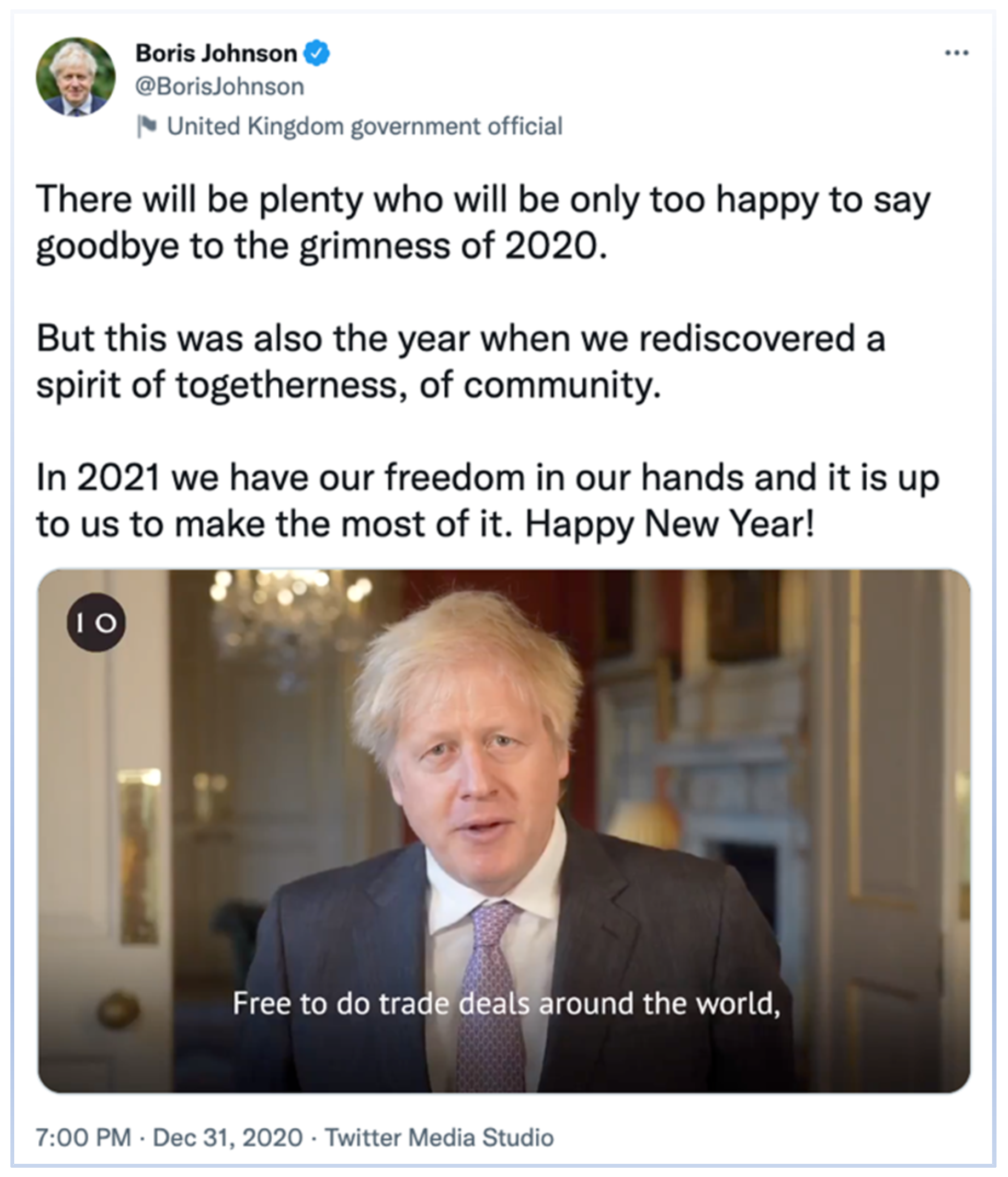The image size is (1008, 1177).
Task: Play the embedded video
Action: pos(503,831)
